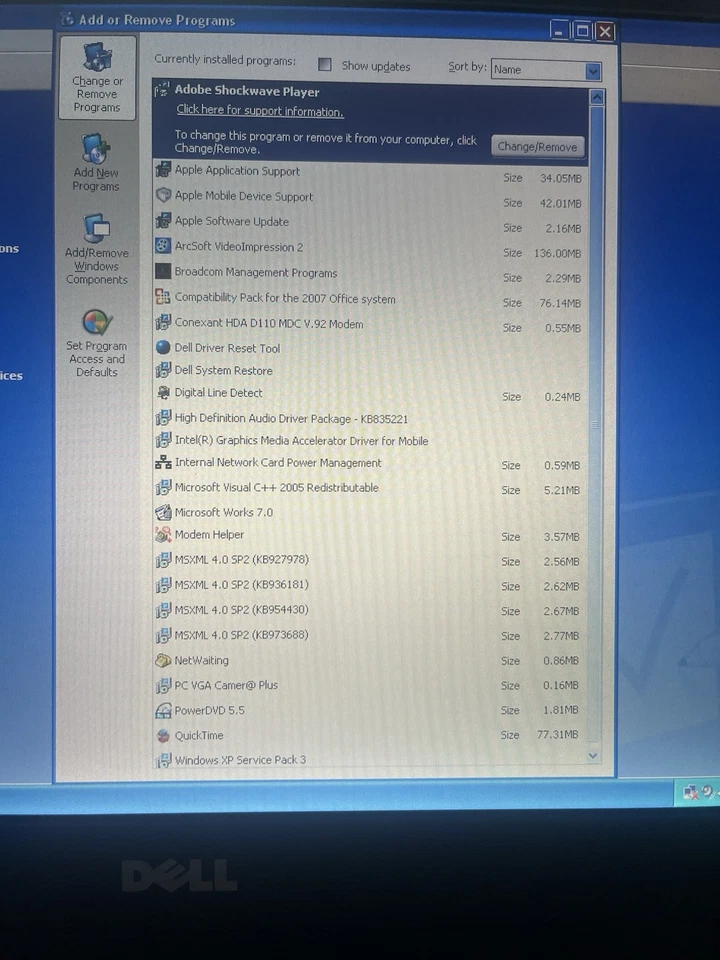Click the Conexant HDA D110 Modem icon
This screenshot has width=720, height=960.
(163, 321)
